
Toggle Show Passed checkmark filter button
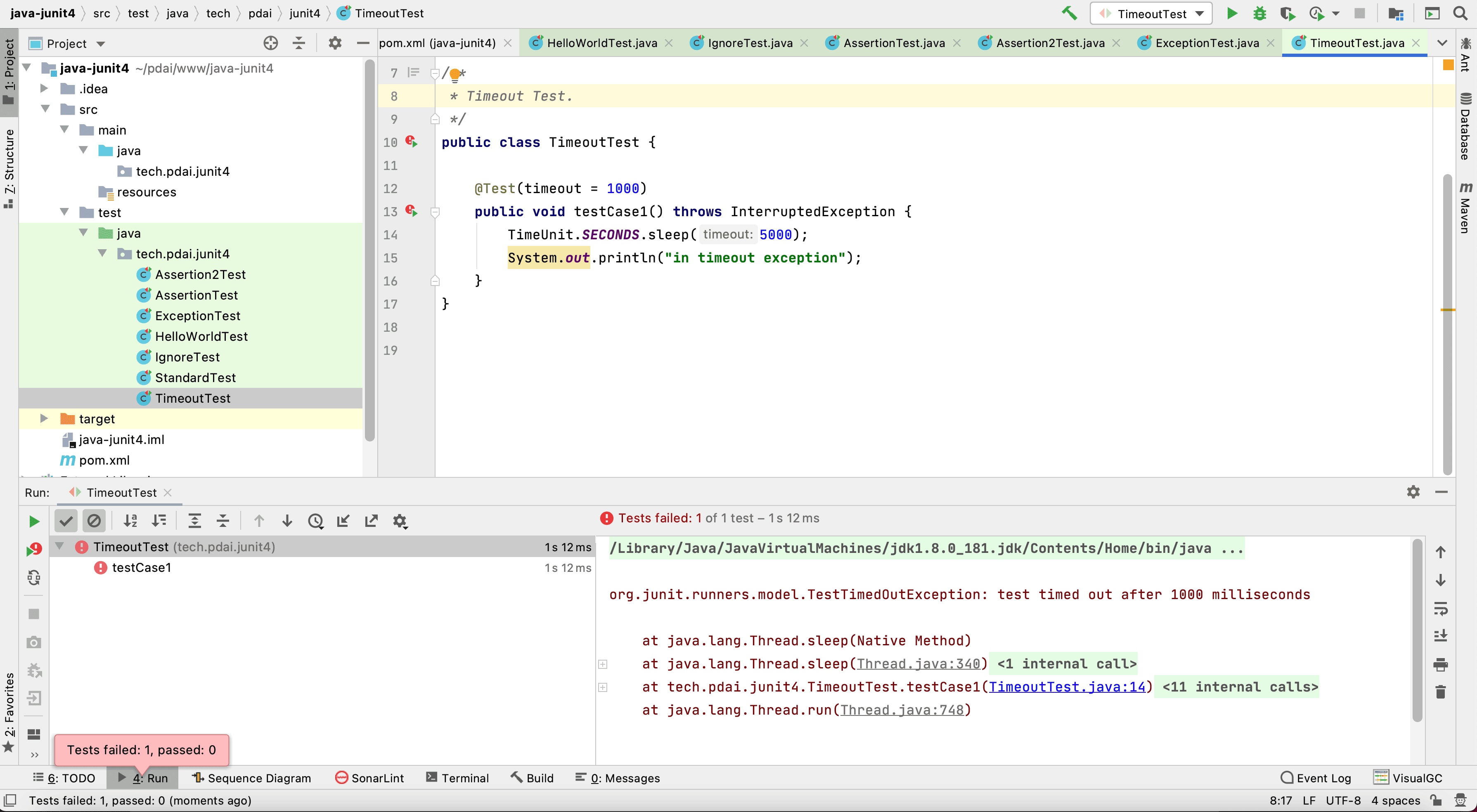[x=66, y=521]
